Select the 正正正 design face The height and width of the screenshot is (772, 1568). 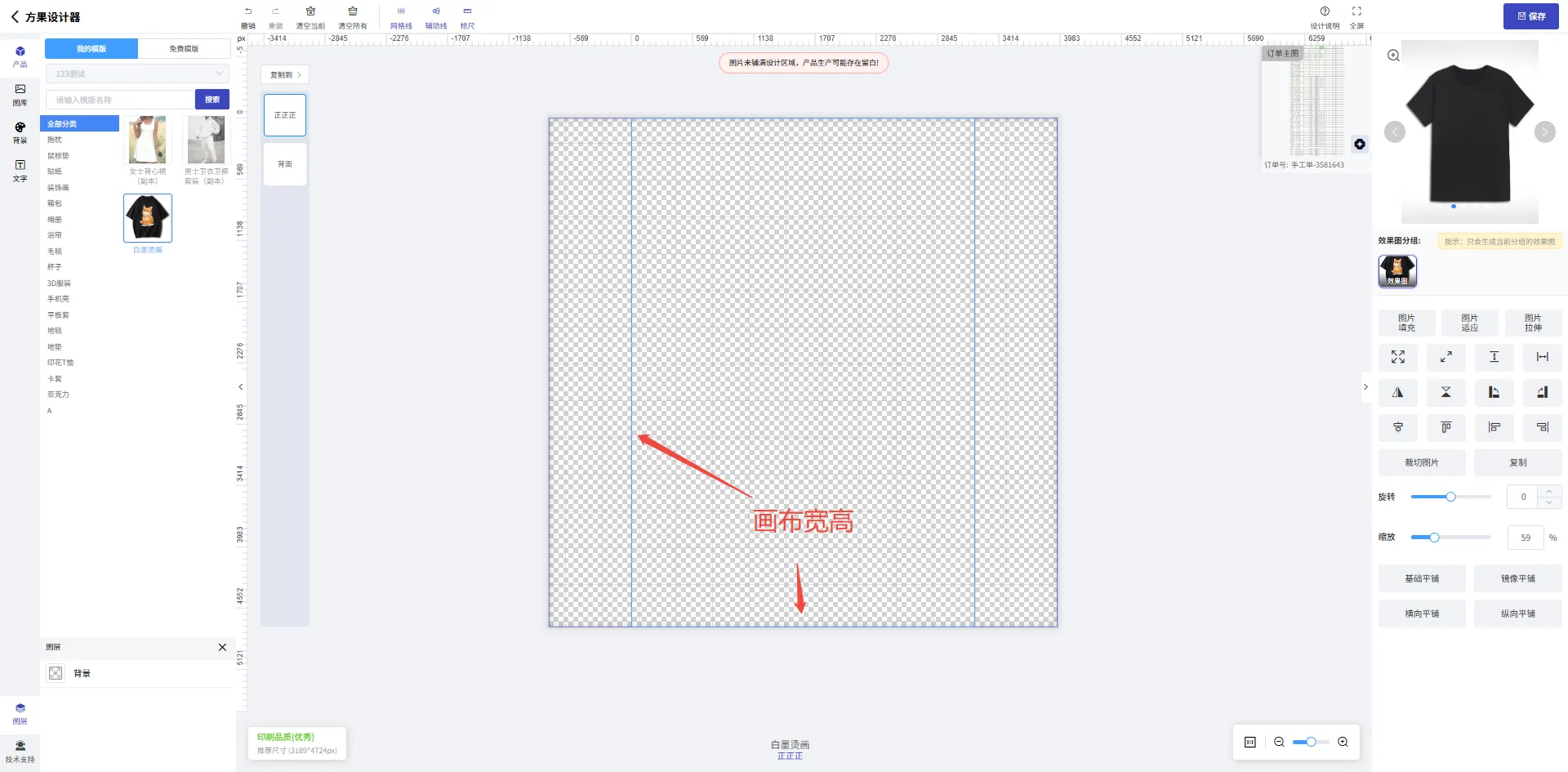[285, 115]
